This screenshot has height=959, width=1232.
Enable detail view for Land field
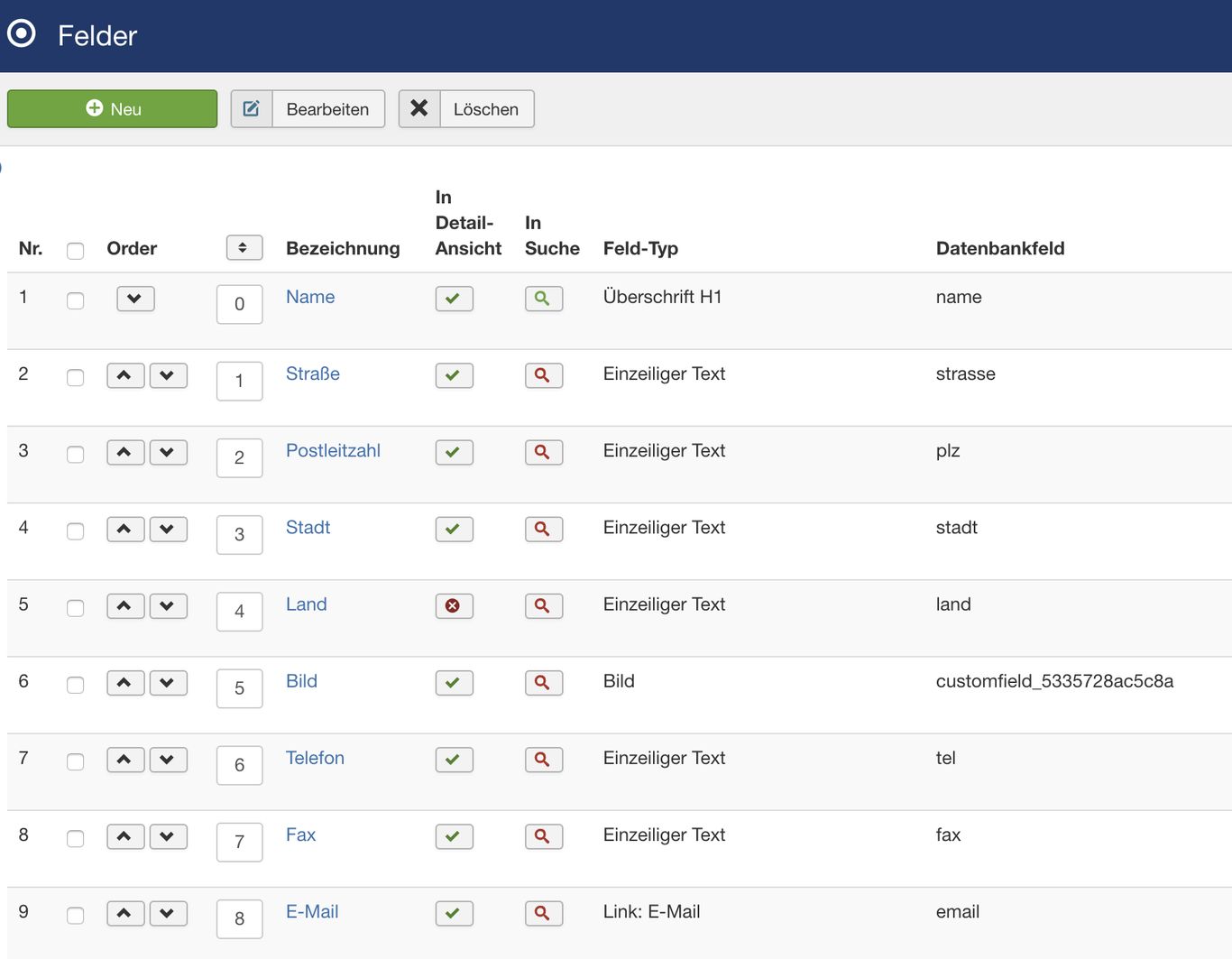coord(454,606)
